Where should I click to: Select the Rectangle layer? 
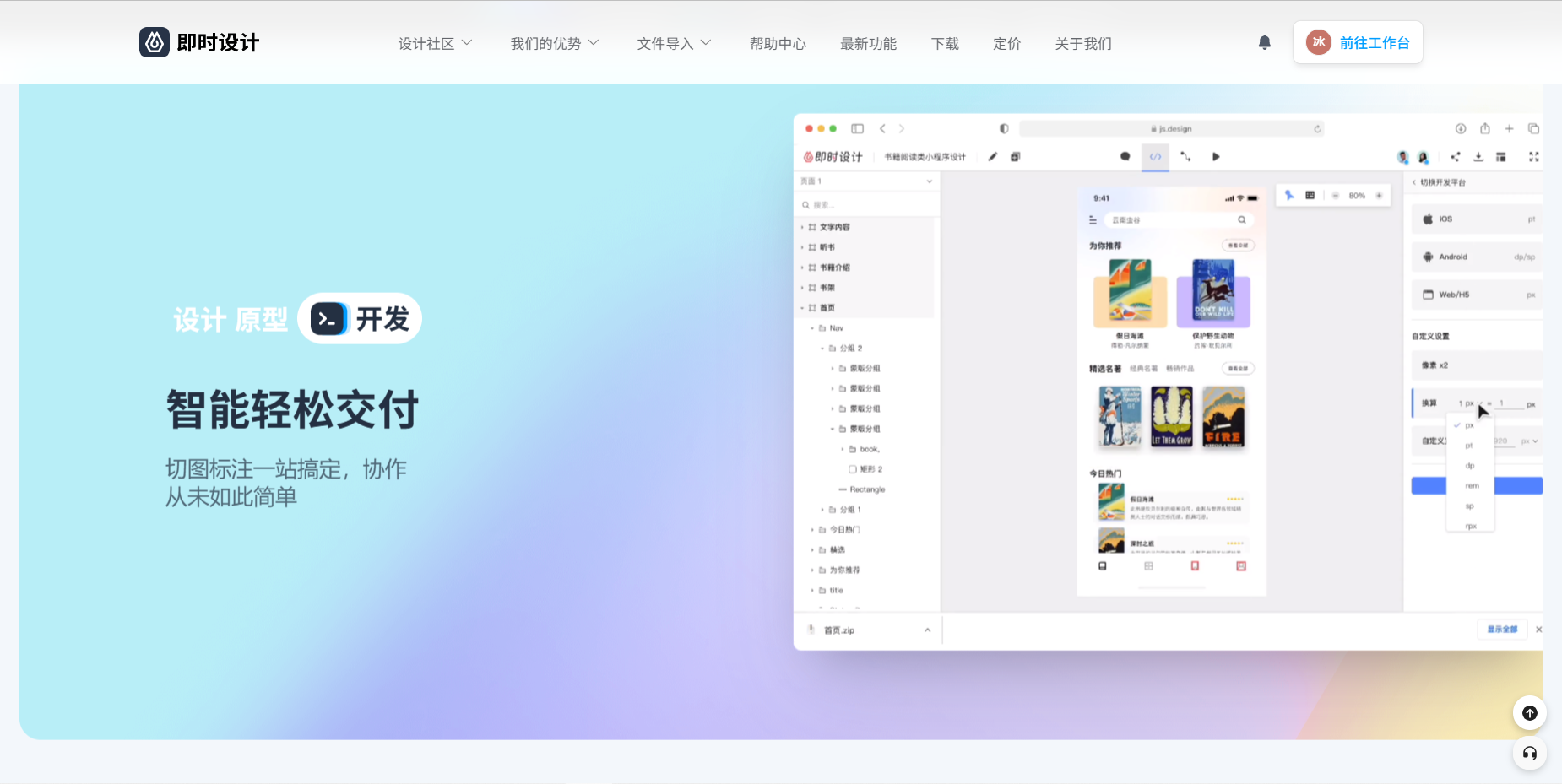(866, 489)
